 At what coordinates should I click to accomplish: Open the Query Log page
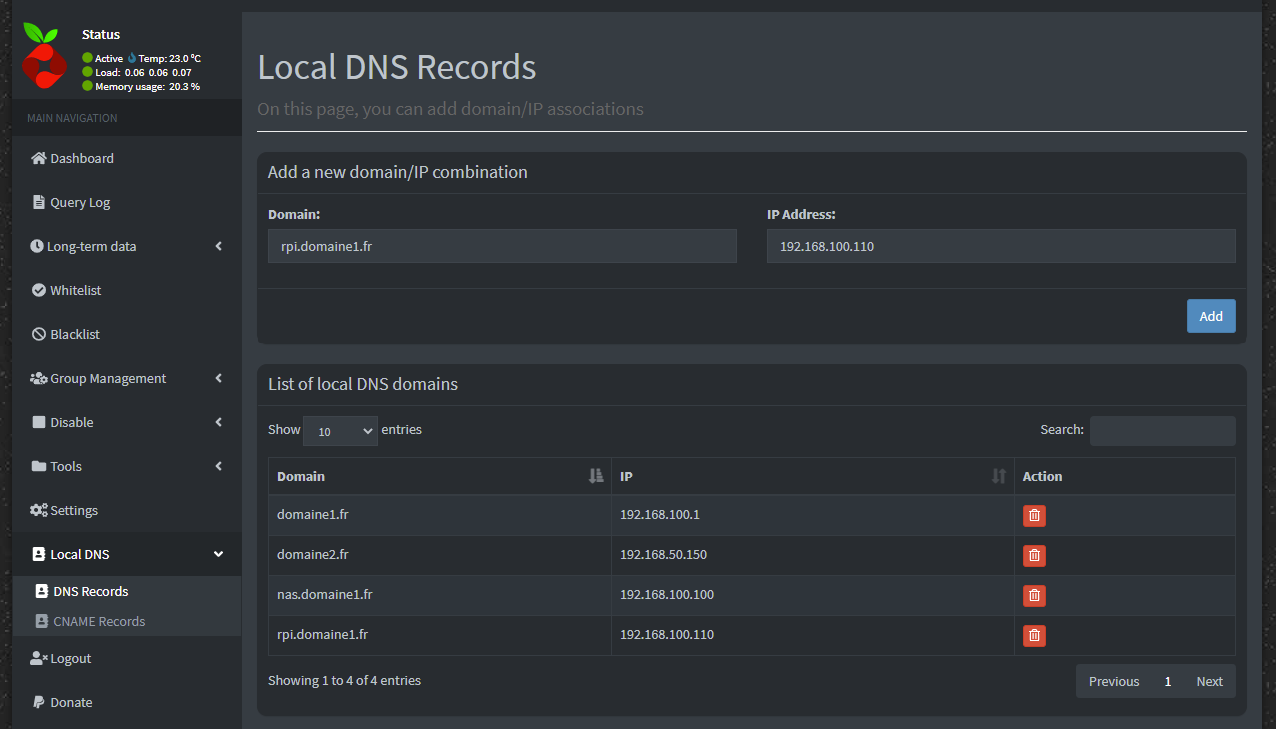point(80,202)
